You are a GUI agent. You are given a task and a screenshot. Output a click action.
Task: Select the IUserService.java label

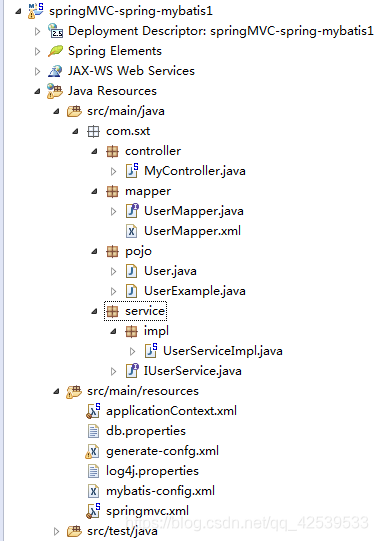(x=192, y=371)
